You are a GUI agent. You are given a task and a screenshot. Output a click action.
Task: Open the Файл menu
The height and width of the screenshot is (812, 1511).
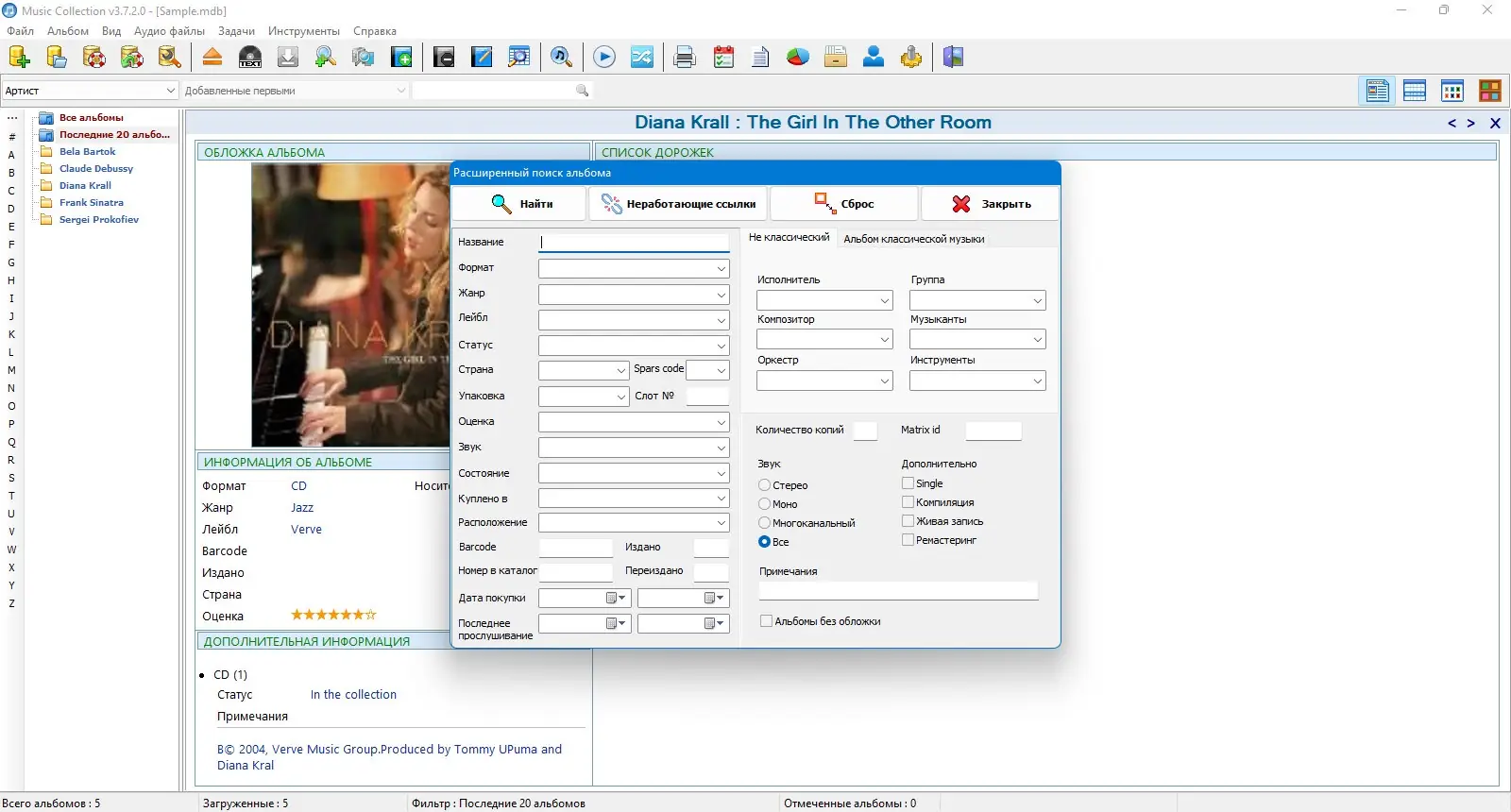pyautogui.click(x=20, y=31)
